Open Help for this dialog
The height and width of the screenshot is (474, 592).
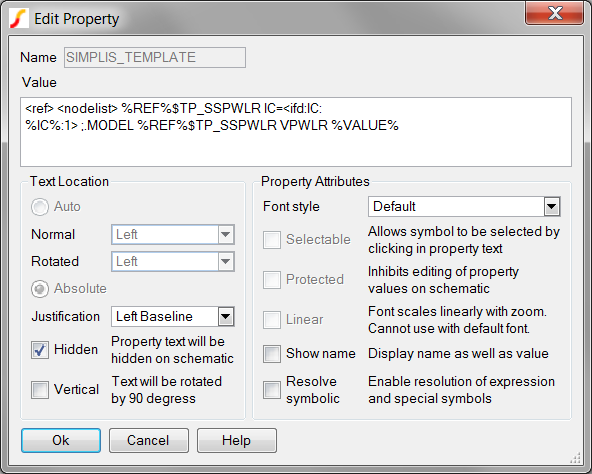[237, 440]
